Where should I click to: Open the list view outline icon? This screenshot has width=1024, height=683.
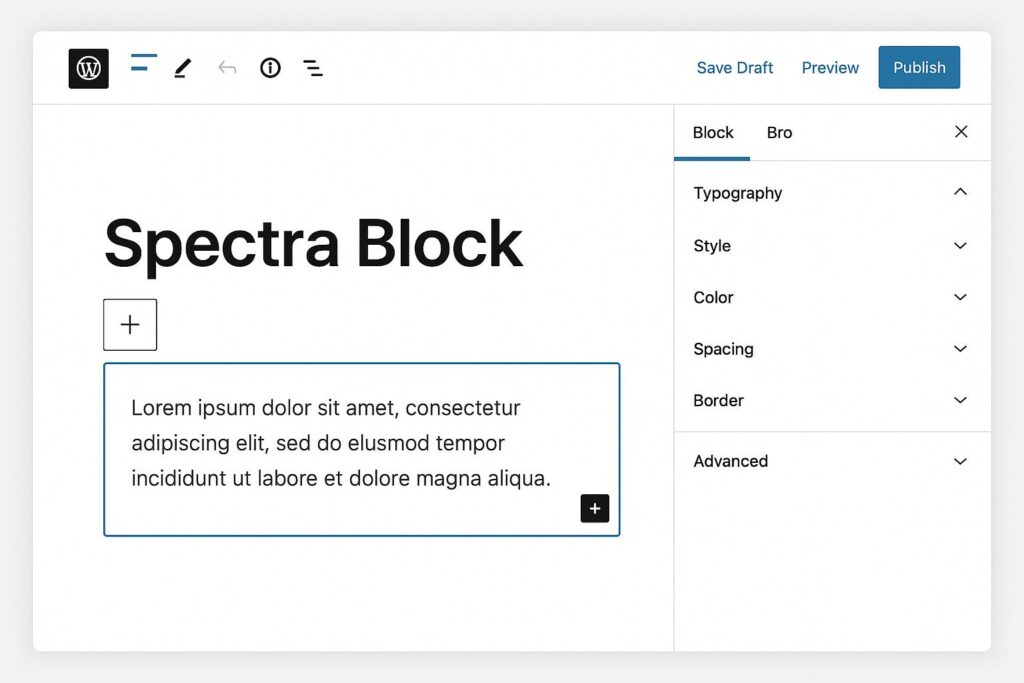[x=313, y=68]
